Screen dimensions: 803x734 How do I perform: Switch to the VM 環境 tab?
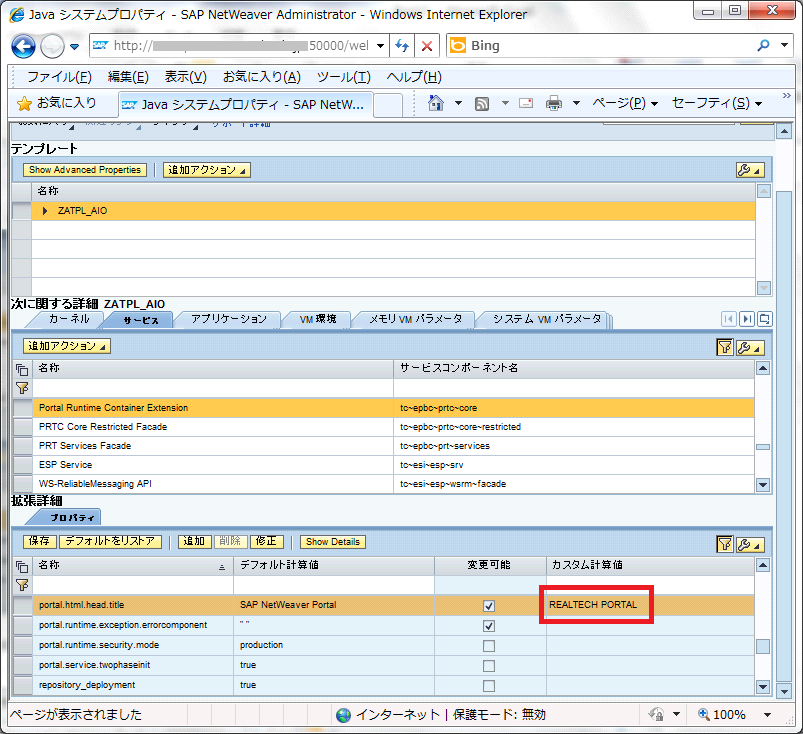(x=318, y=319)
